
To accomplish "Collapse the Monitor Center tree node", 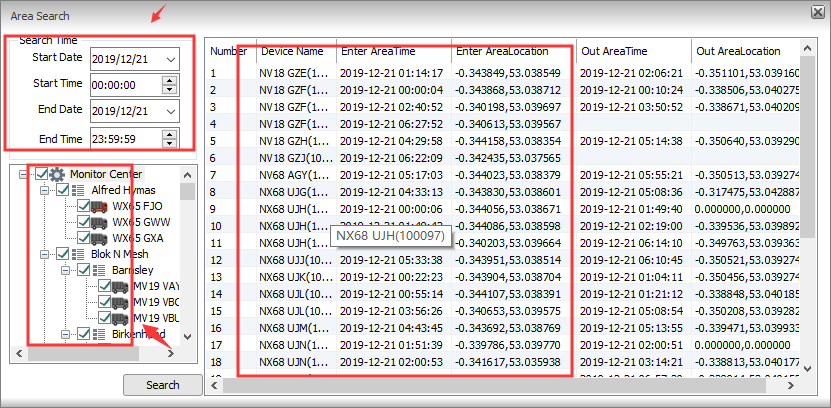I will coord(23,174).
